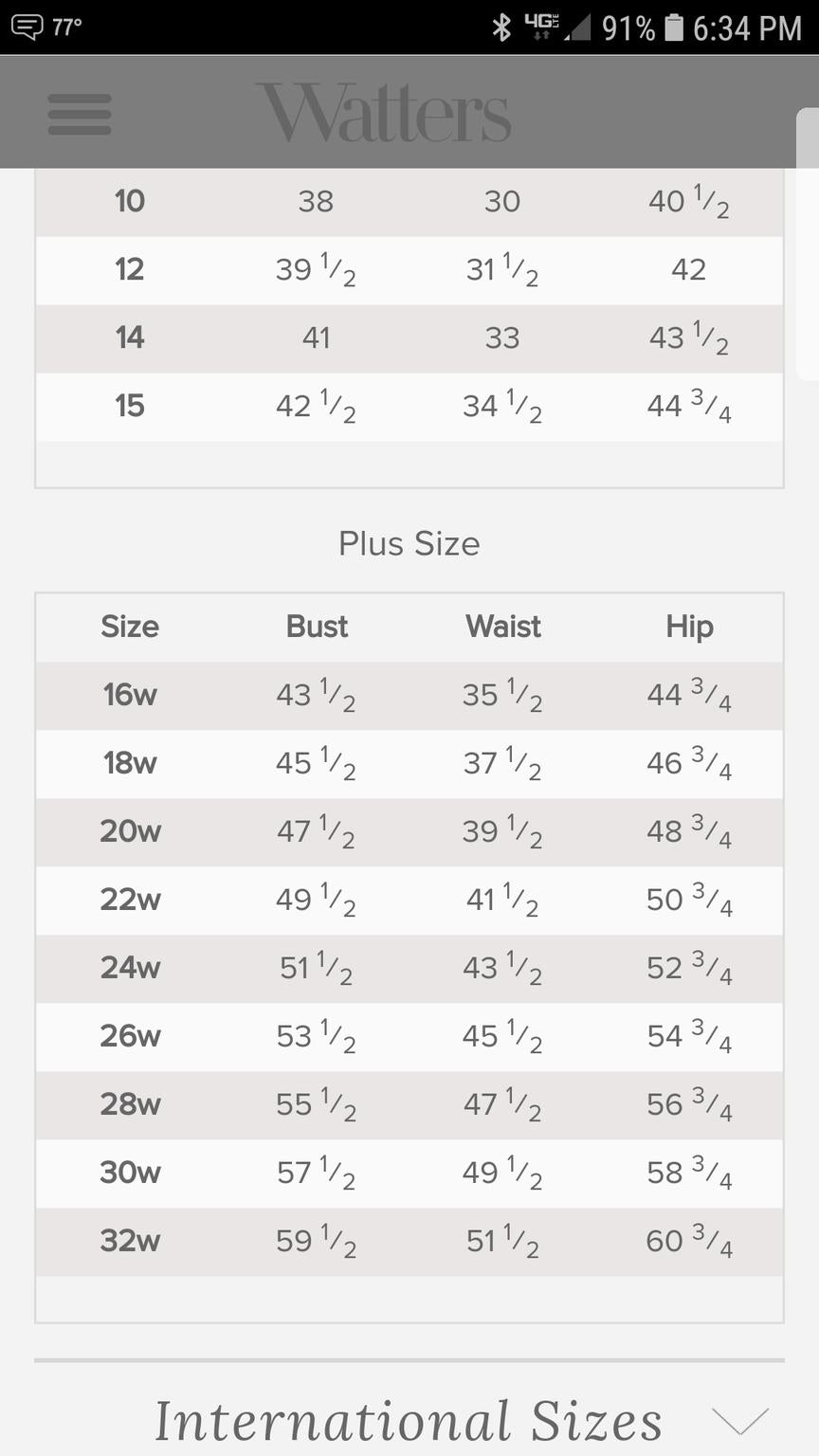This screenshot has height=1456, width=819.
Task: Select the 16w size row label
Action: point(130,695)
